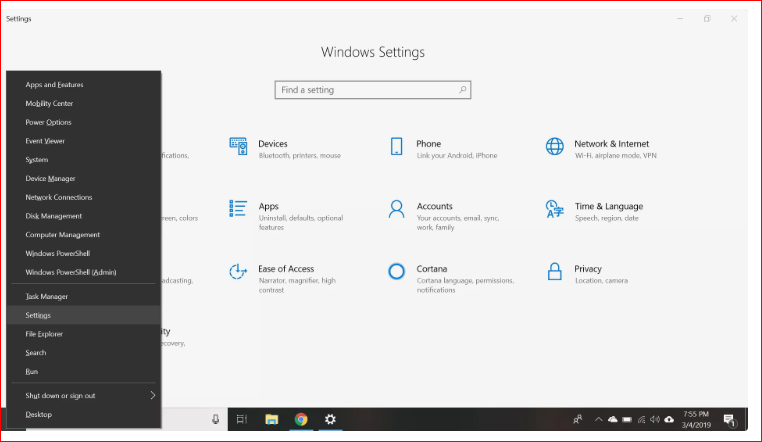The image size is (762, 442).
Task: Open the Cortana circle icon
Action: tap(397, 271)
